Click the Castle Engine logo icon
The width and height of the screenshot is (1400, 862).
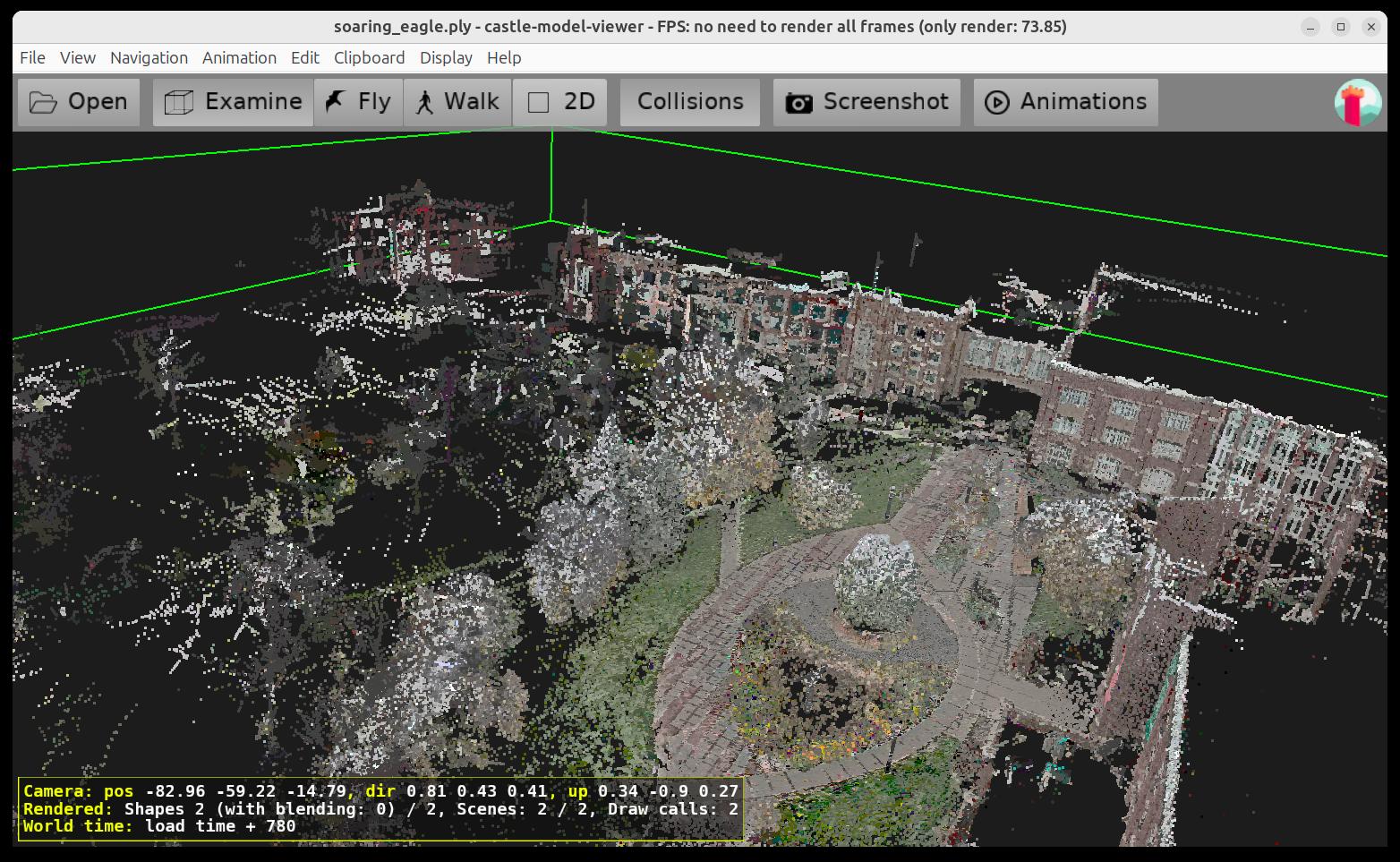(x=1357, y=103)
